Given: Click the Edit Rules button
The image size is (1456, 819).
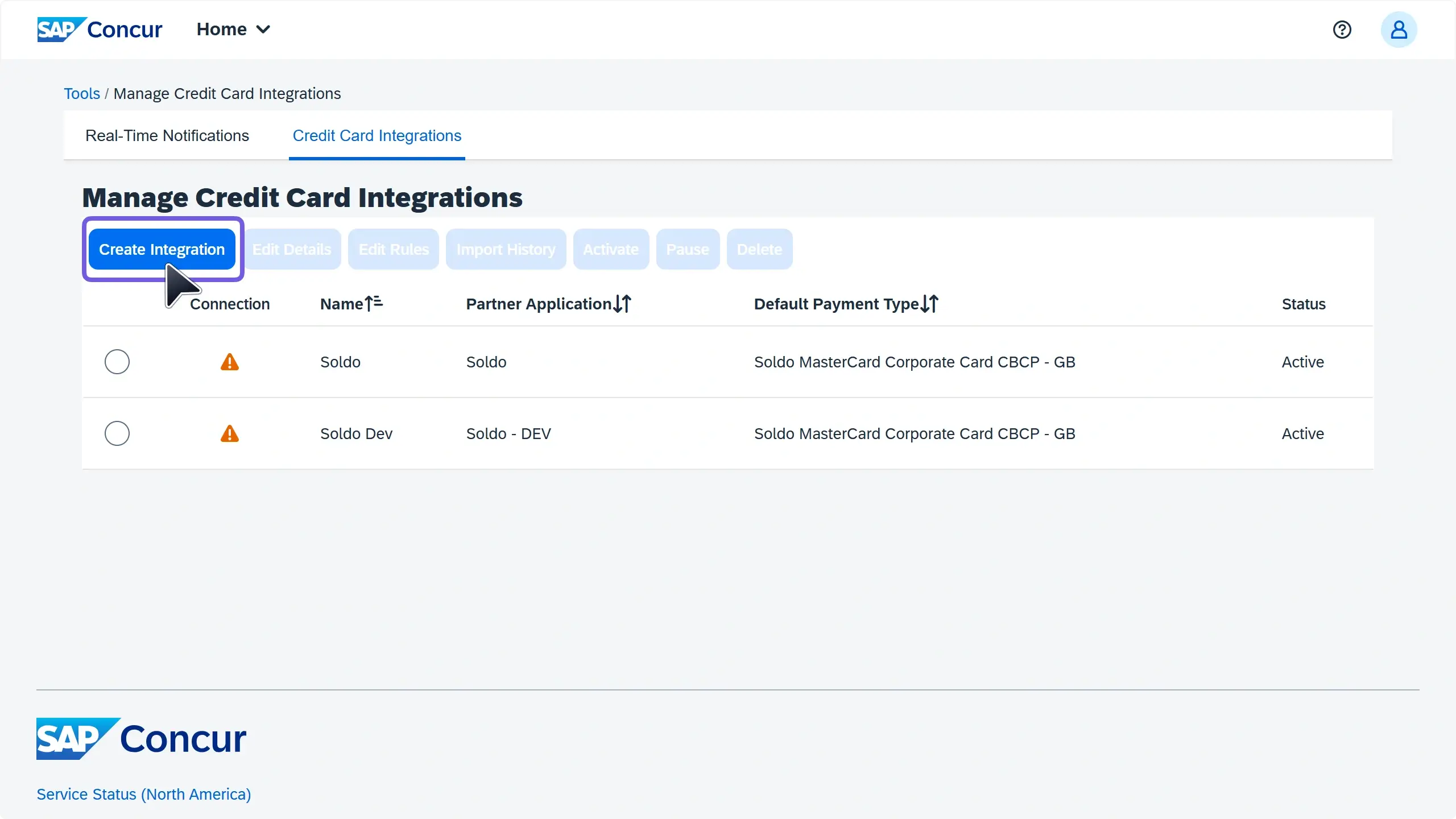Looking at the screenshot, I should tap(394, 249).
